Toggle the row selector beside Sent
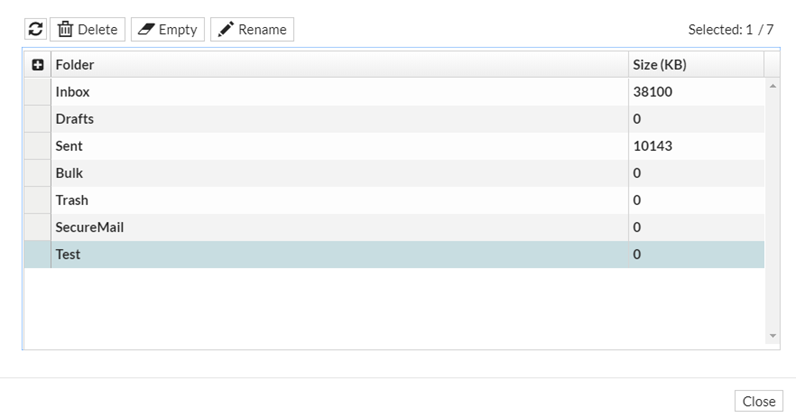This screenshot has height=418, width=796. [x=38, y=146]
